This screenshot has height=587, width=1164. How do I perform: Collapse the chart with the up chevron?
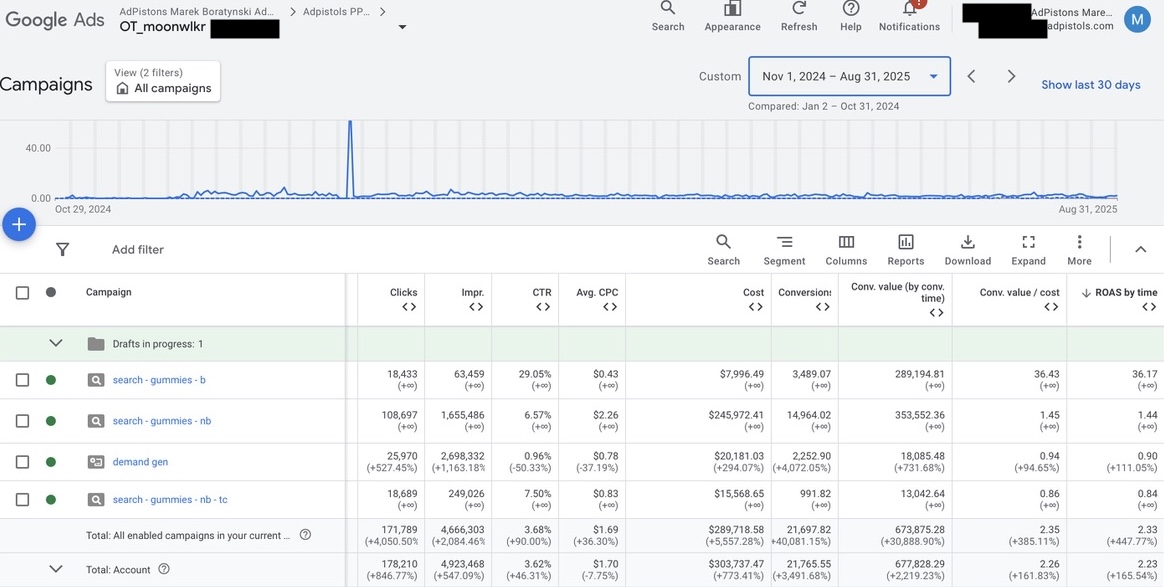[1140, 249]
